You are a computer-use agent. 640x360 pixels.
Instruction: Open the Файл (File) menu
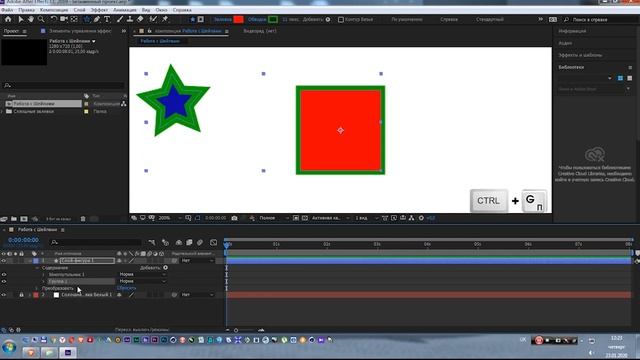coord(7,10)
